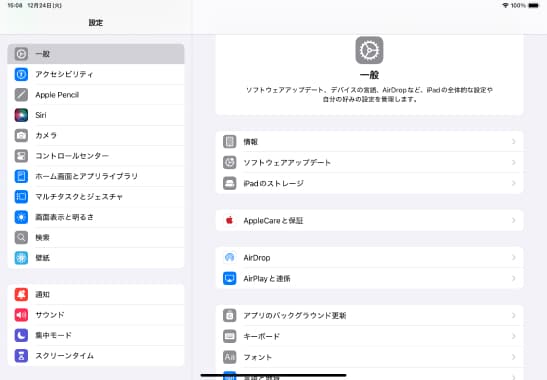The image size is (547, 380).
Task: Open the アクセシビリティ settings icon
Action: click(x=21, y=74)
